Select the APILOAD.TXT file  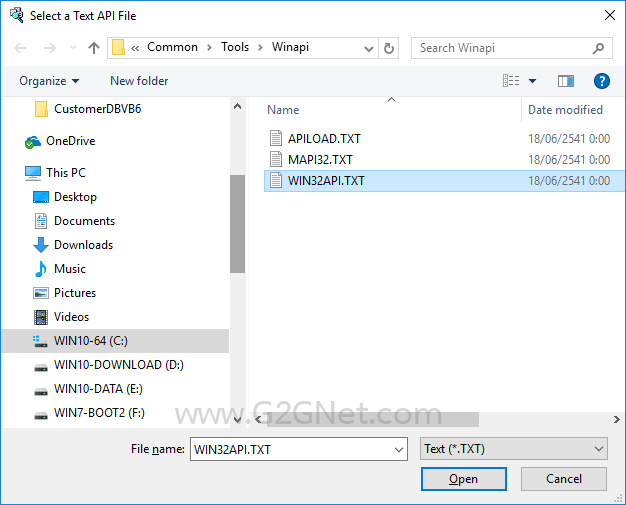(324, 139)
